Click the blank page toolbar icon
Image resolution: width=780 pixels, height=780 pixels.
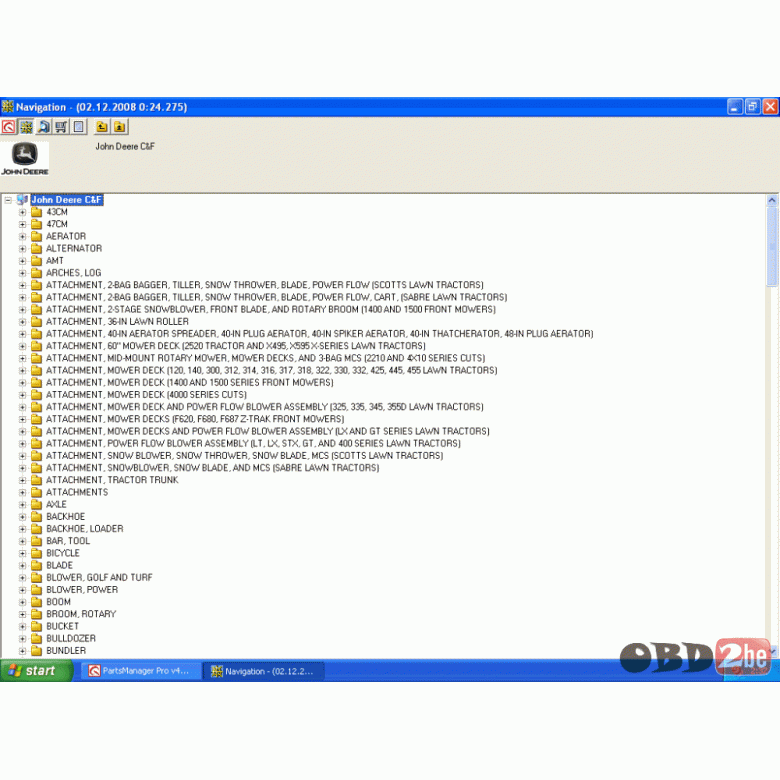point(79,127)
